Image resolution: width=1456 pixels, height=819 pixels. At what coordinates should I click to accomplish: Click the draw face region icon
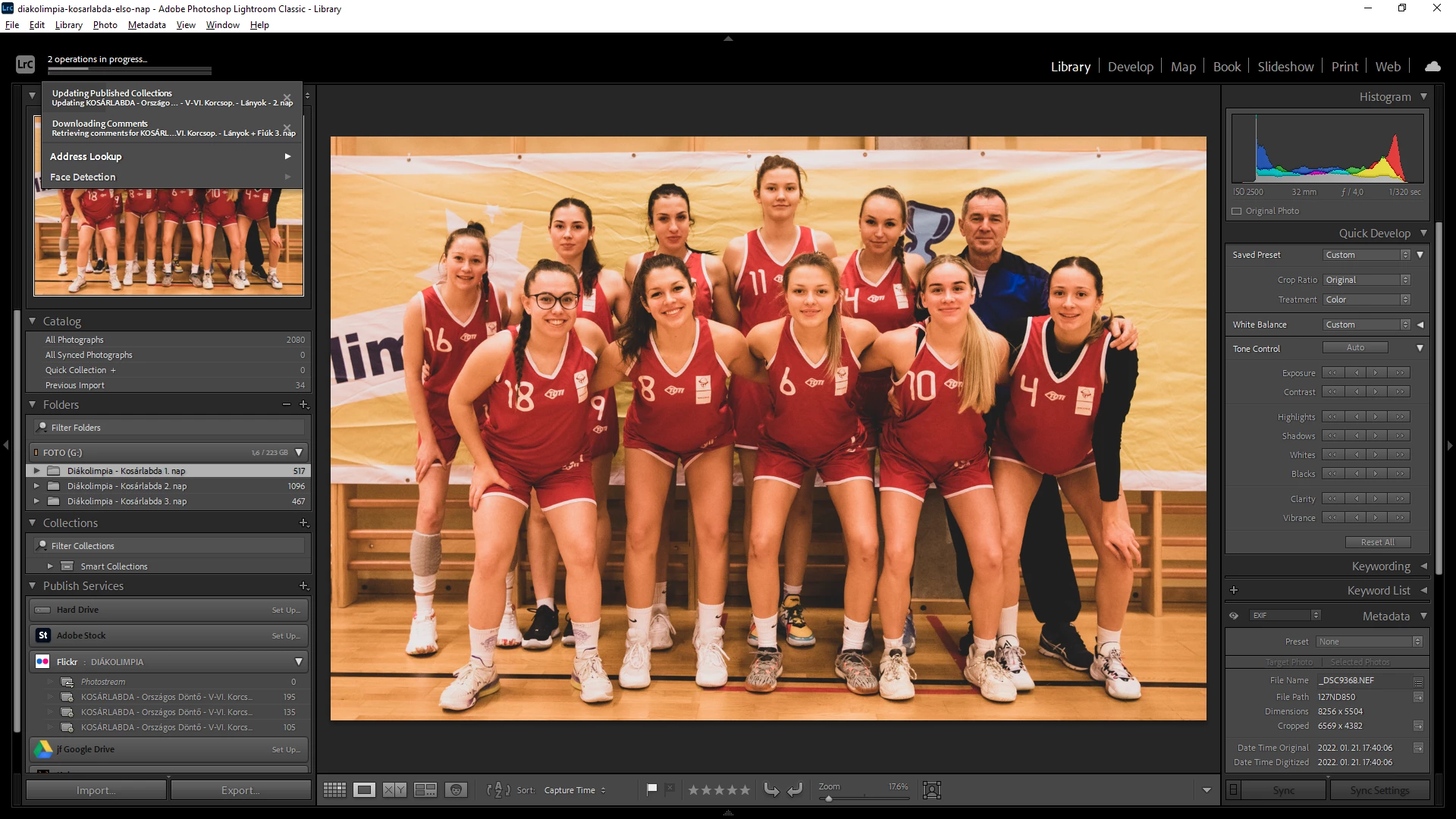[931, 790]
